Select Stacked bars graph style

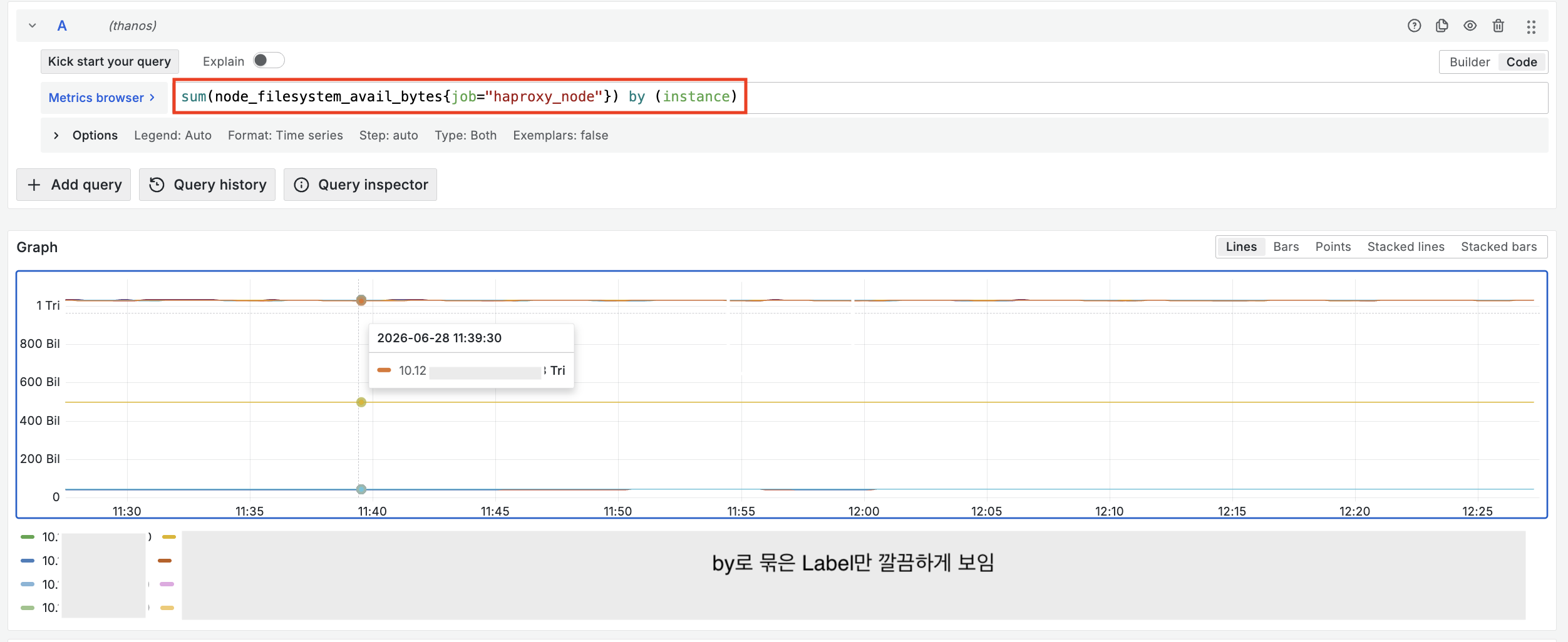(1498, 247)
